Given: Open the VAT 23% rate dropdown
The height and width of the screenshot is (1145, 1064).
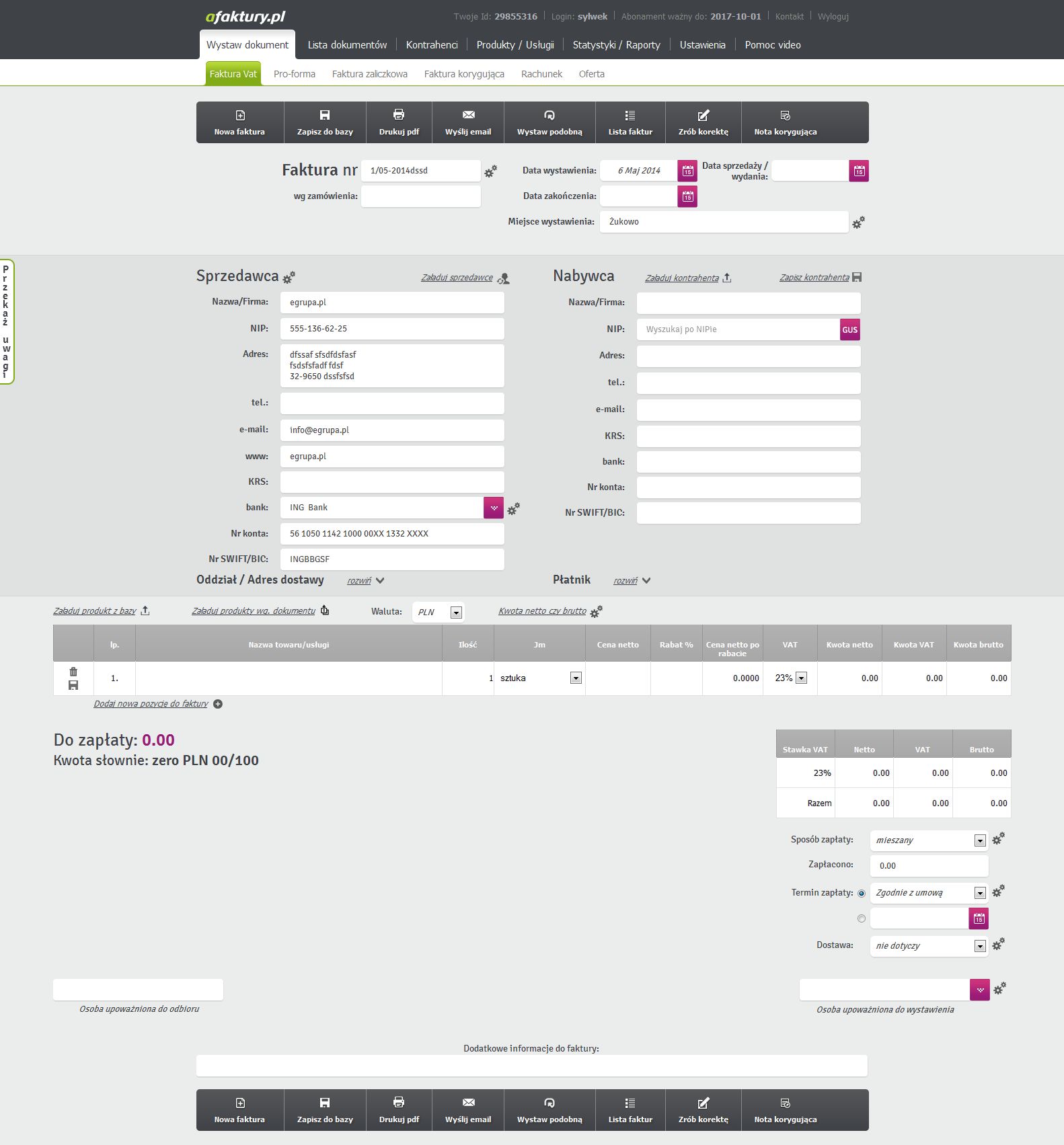Looking at the screenshot, I should pos(801,678).
